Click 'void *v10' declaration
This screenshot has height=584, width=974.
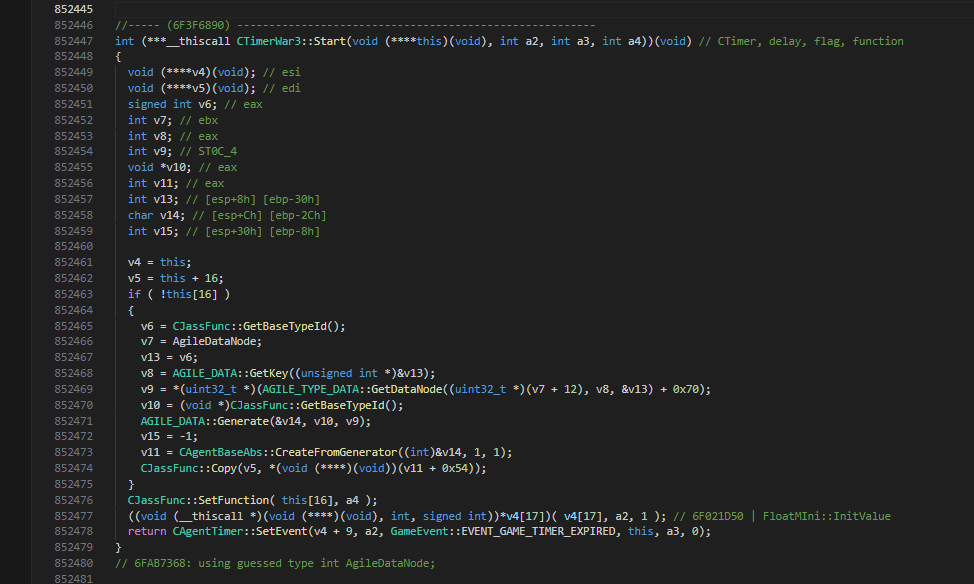160,167
